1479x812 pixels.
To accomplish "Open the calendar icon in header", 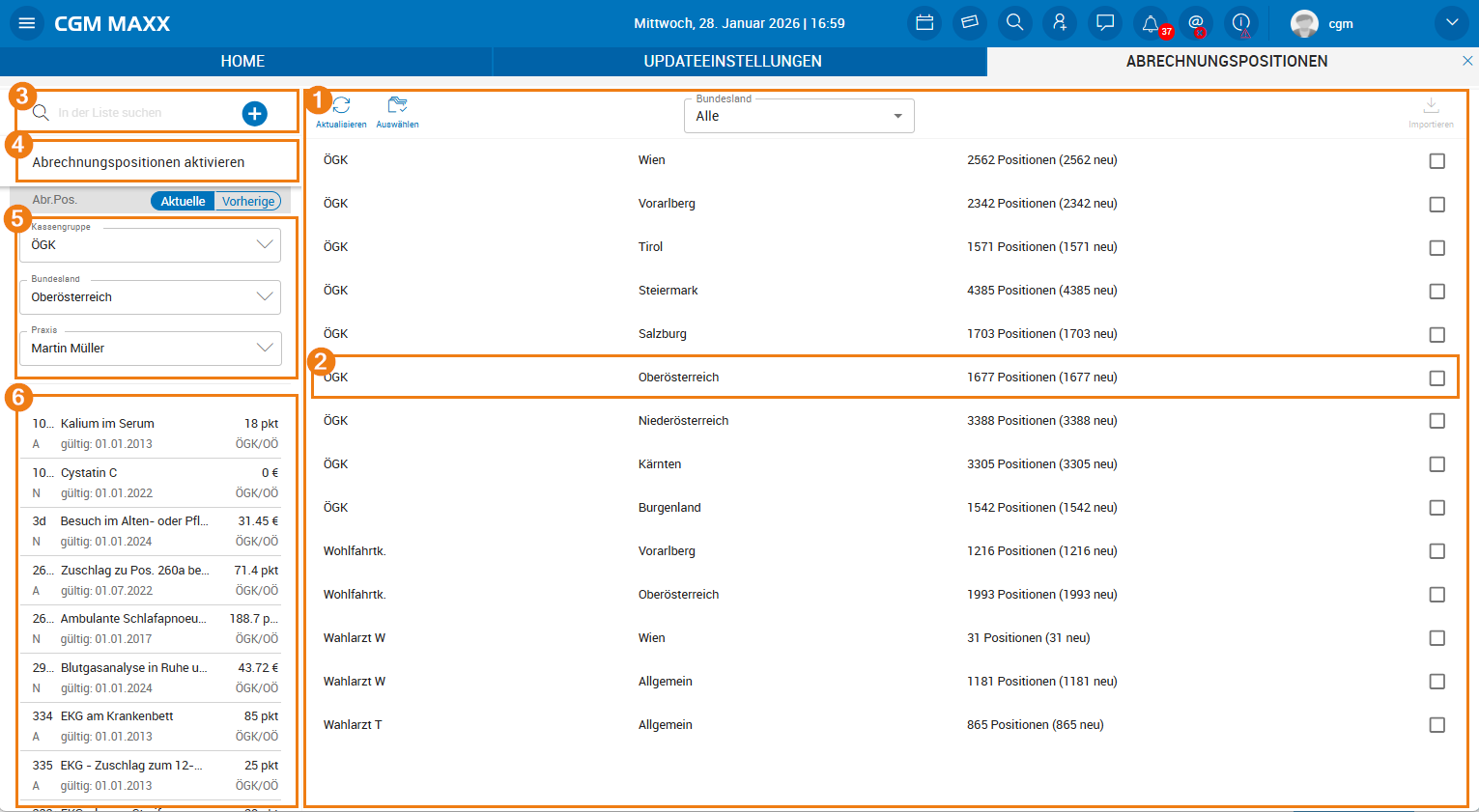I will (924, 23).
